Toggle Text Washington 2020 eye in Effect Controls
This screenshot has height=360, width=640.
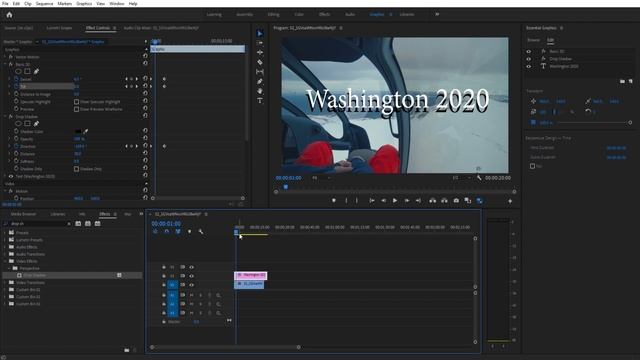[x=11, y=176]
